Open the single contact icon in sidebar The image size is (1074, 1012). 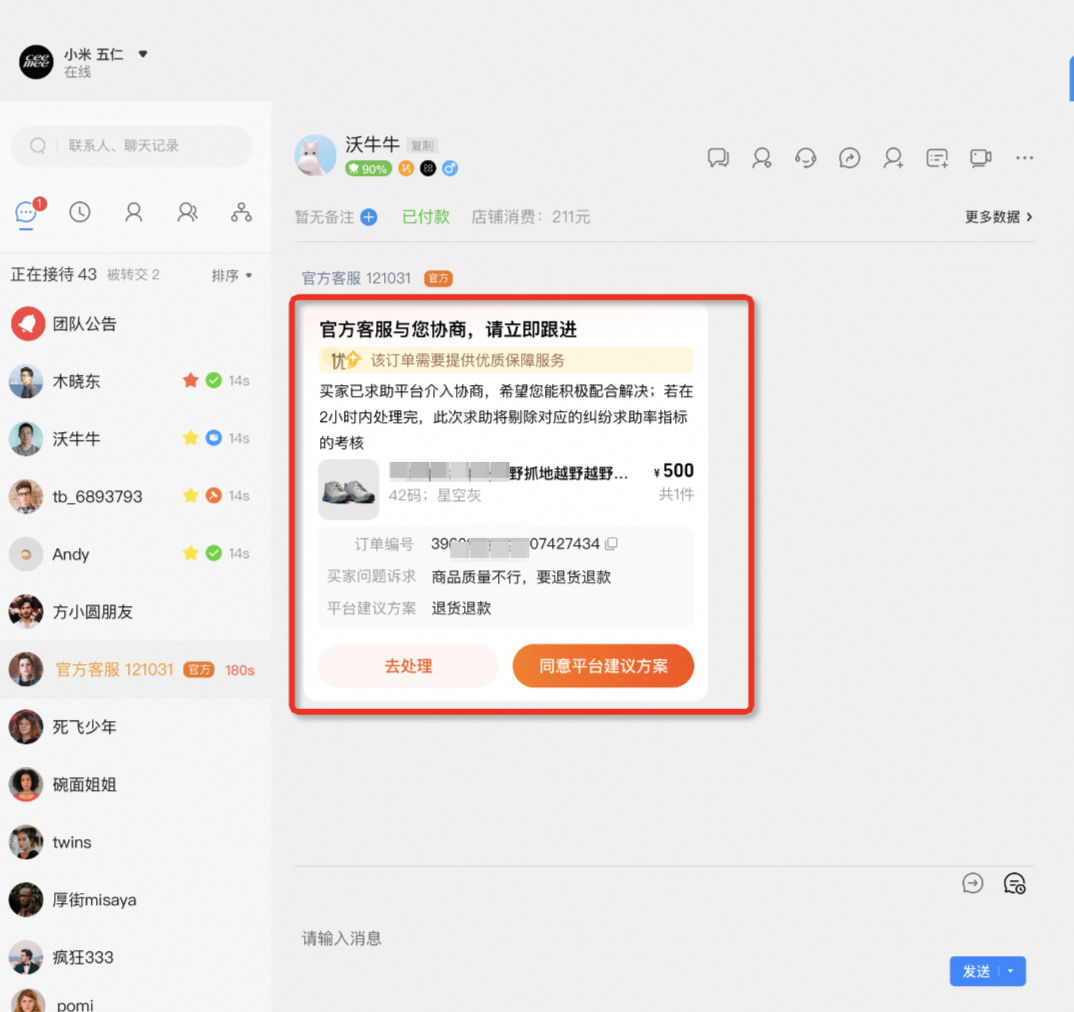pyautogui.click(x=133, y=212)
